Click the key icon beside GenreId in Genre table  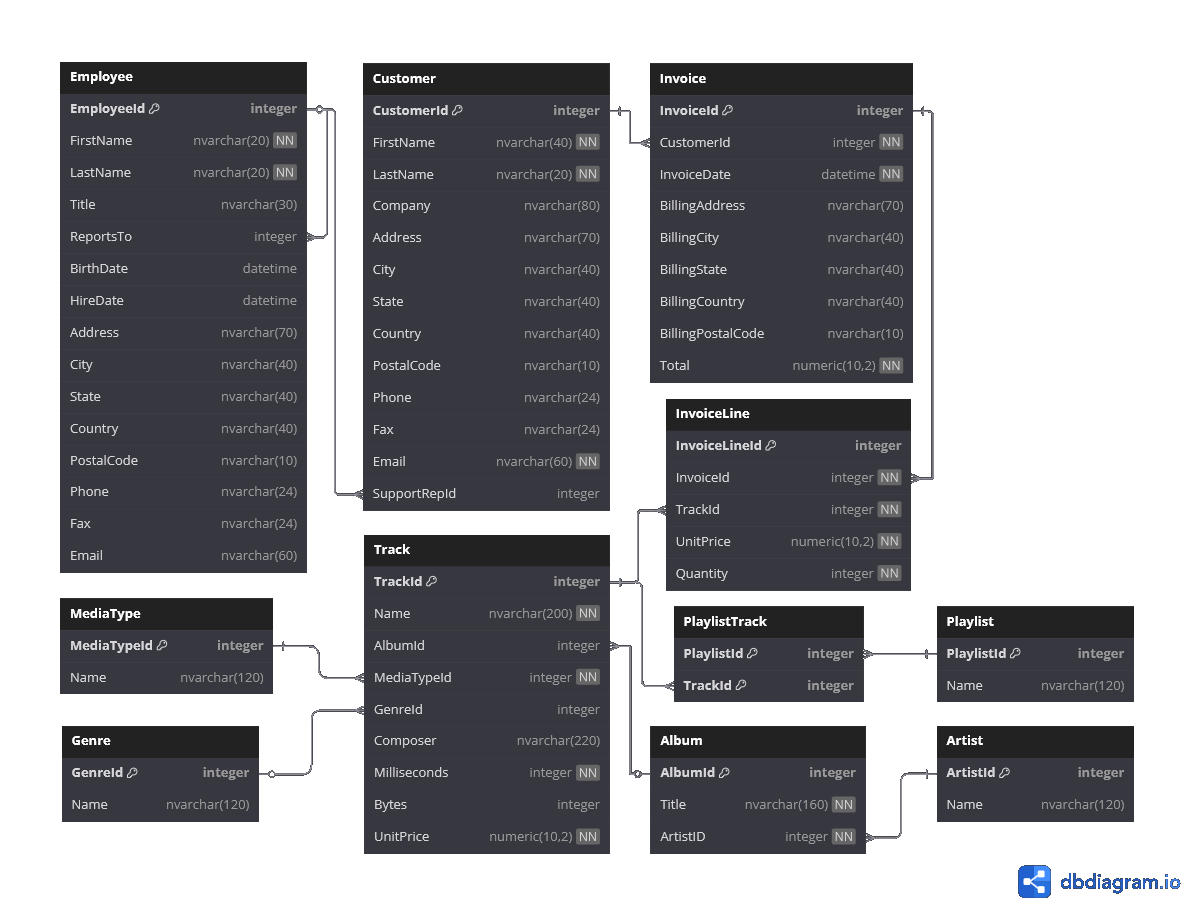point(131,772)
